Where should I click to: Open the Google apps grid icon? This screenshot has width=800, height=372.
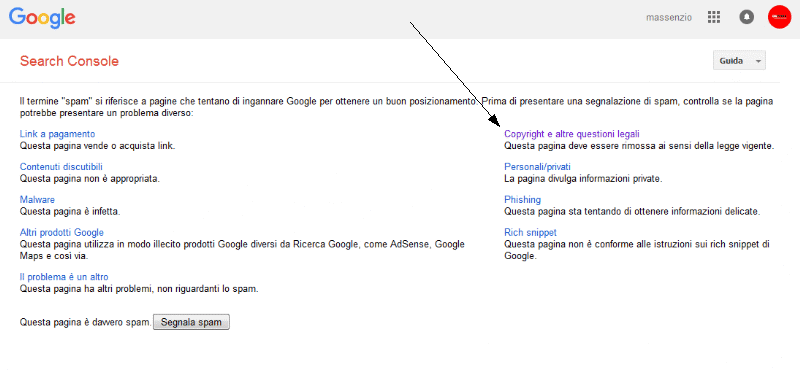(714, 17)
